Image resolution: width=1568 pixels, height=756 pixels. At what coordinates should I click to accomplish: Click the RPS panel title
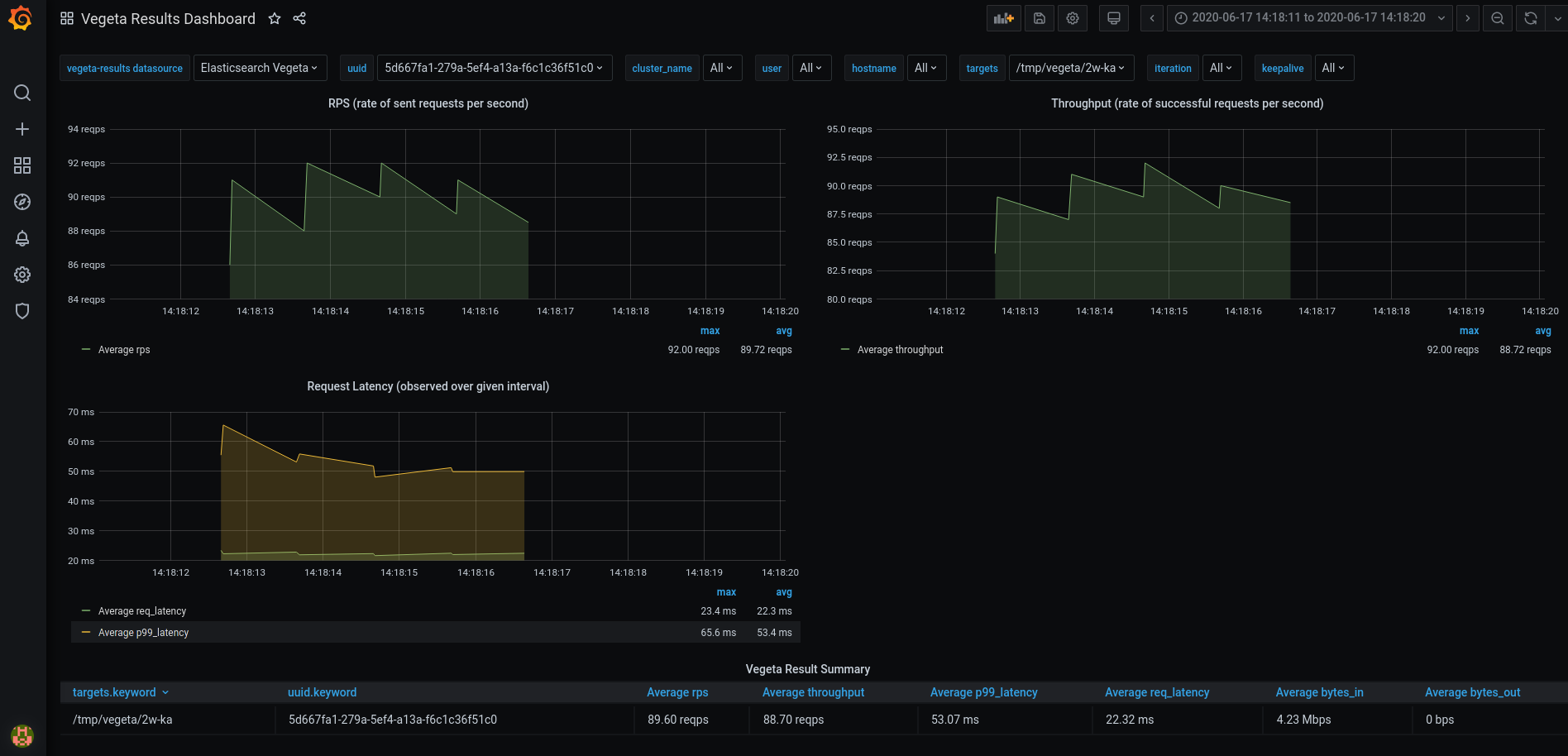click(428, 103)
